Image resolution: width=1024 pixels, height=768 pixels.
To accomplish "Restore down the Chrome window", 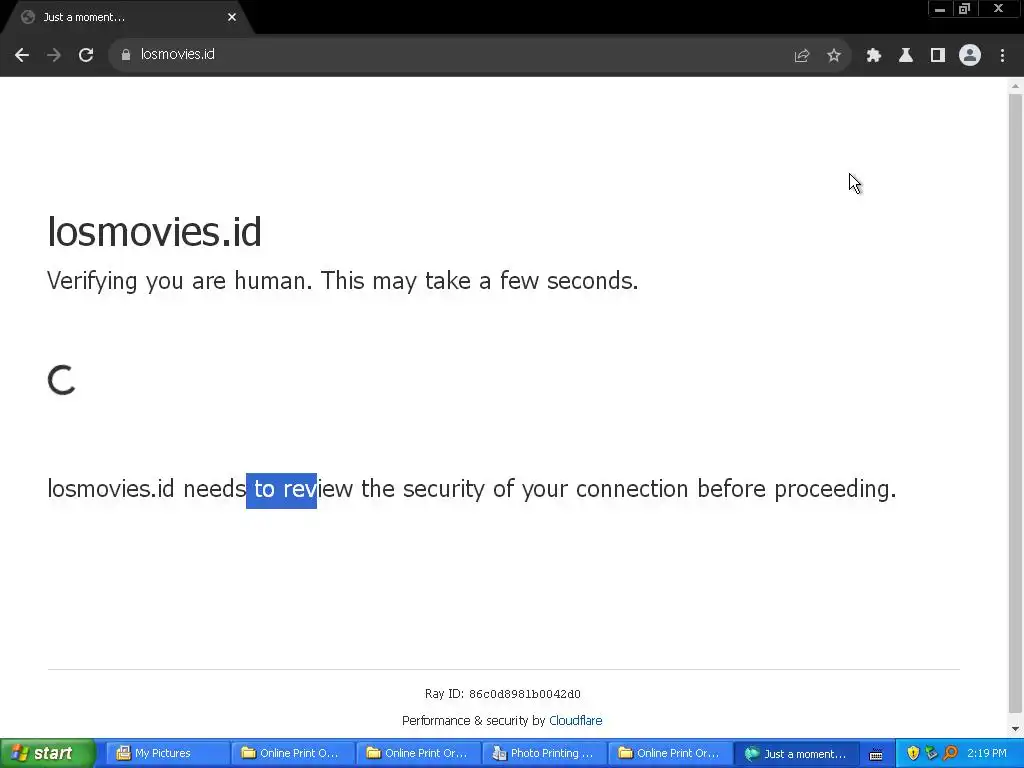I will click(x=965, y=9).
